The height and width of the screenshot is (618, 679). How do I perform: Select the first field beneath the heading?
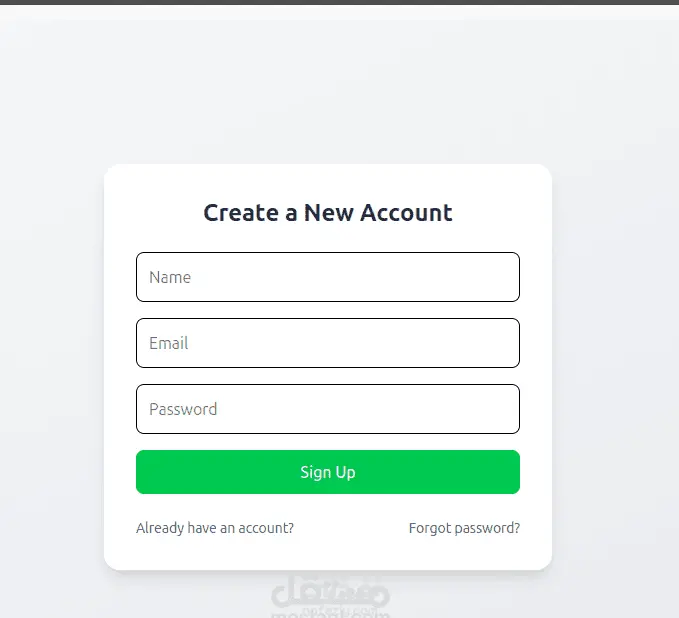[328, 277]
